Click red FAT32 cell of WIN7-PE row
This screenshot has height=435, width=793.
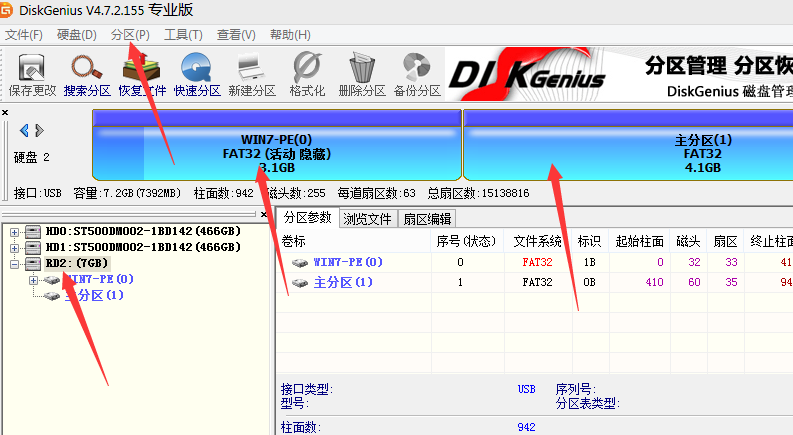pos(537,262)
